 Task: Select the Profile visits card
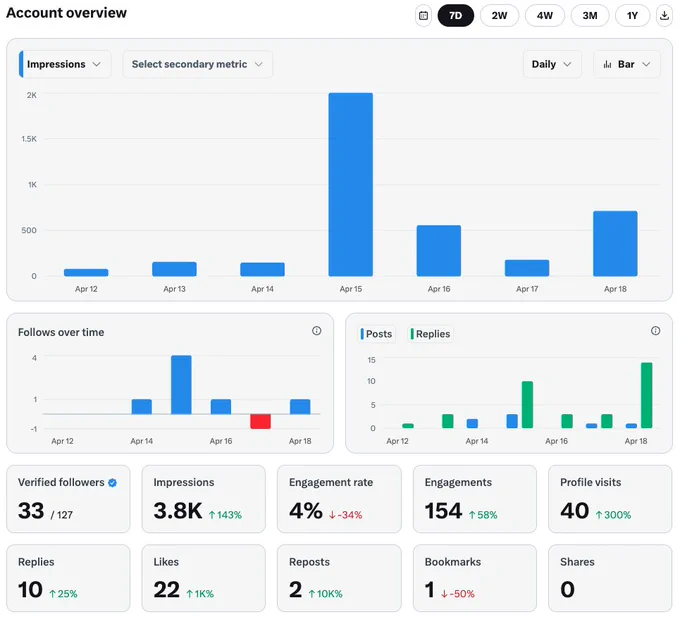coord(610,499)
